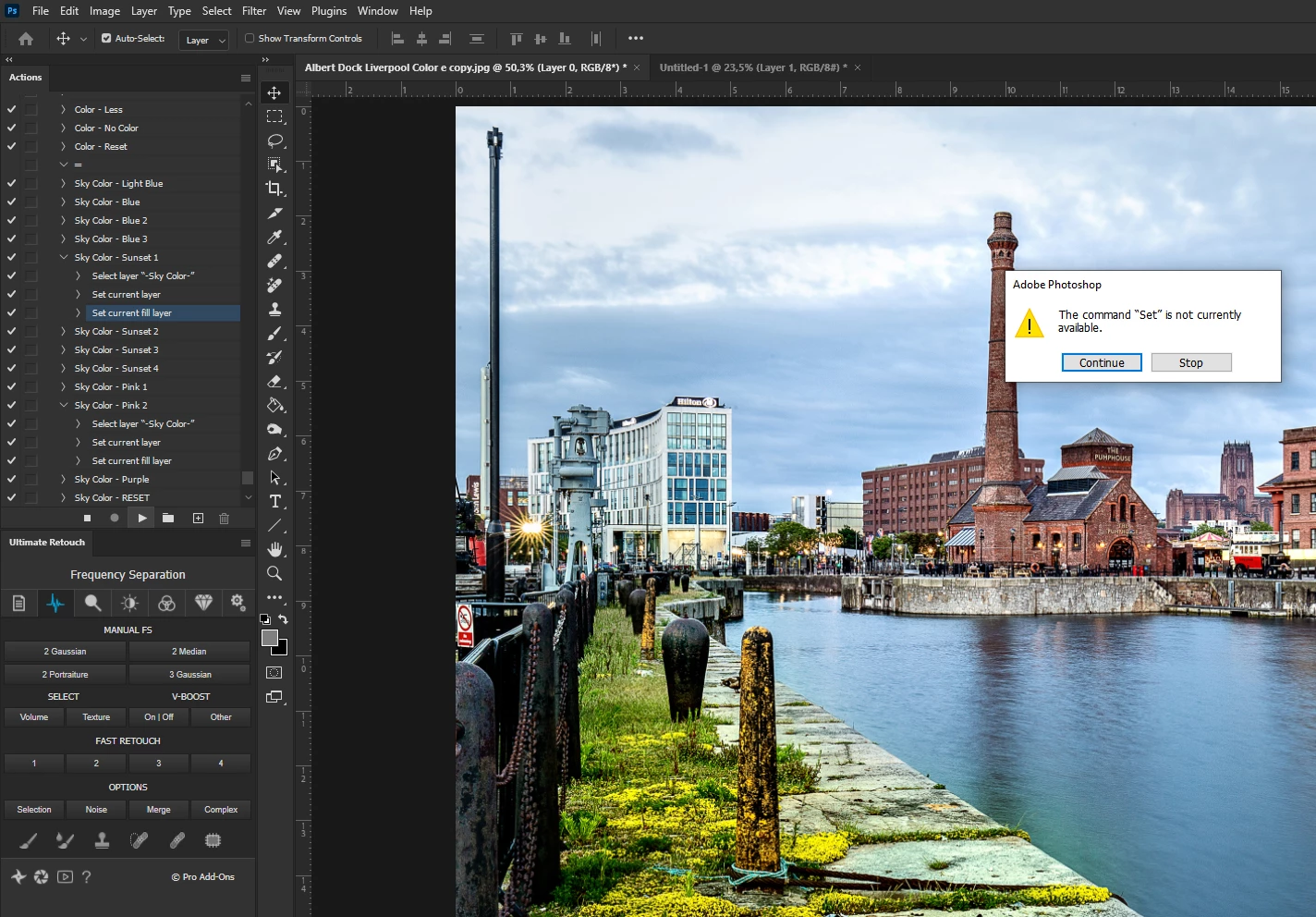1316x917 pixels.
Task: Click the Play selection button in Actions
Action: [x=141, y=519]
